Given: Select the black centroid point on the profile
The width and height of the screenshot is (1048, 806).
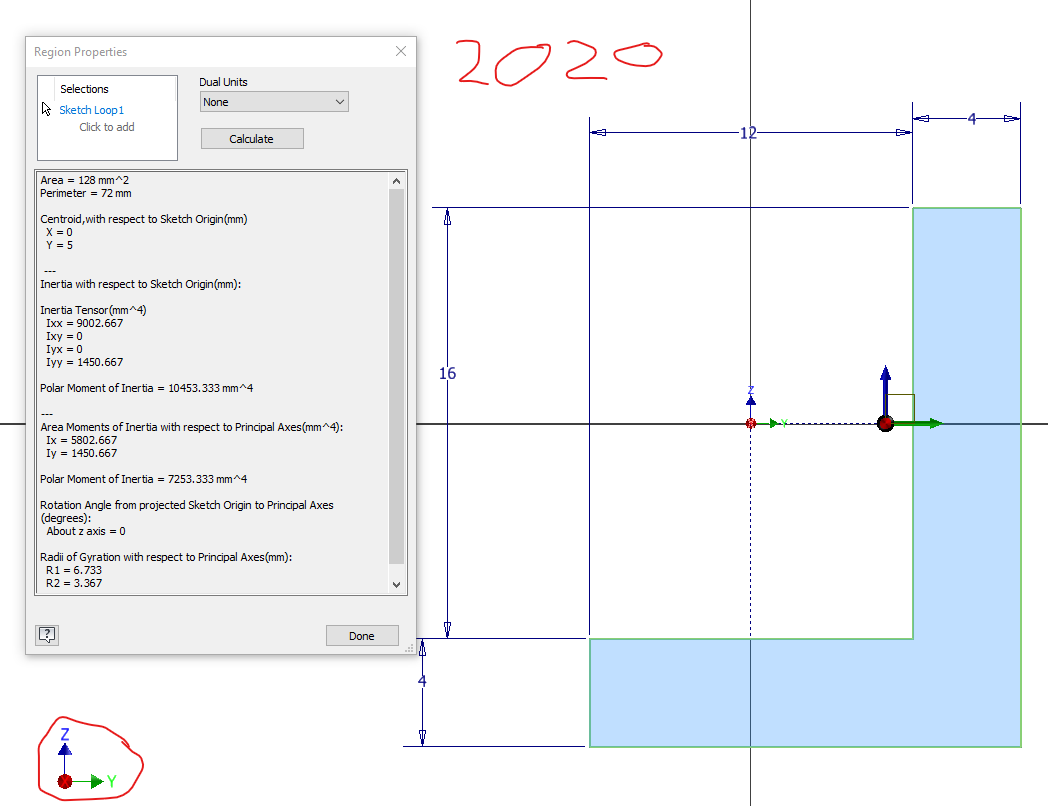Looking at the screenshot, I should pyautogui.click(x=885, y=423).
